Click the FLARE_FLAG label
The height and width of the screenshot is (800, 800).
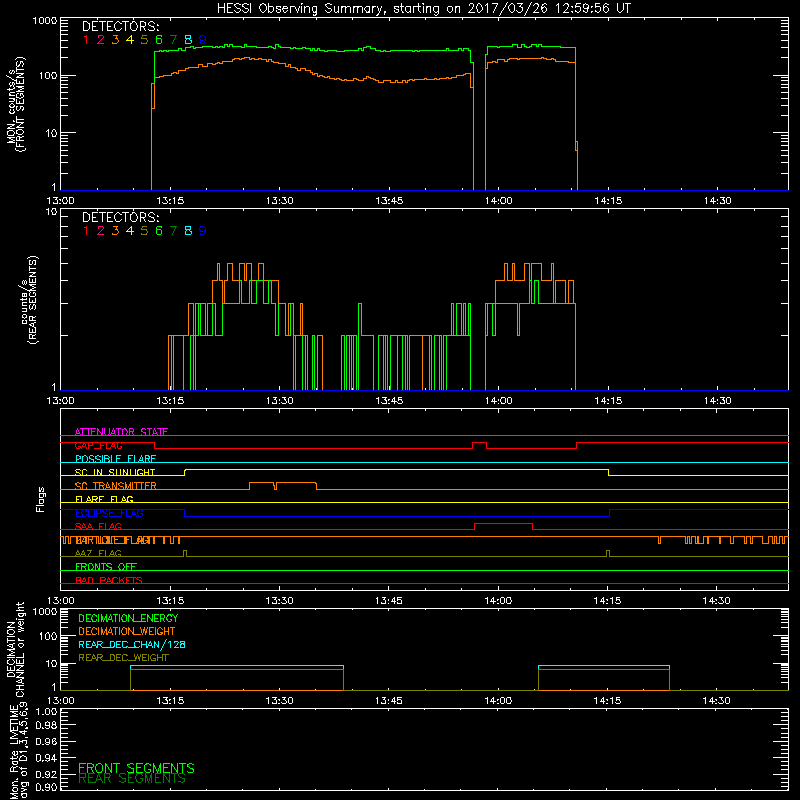point(104,499)
